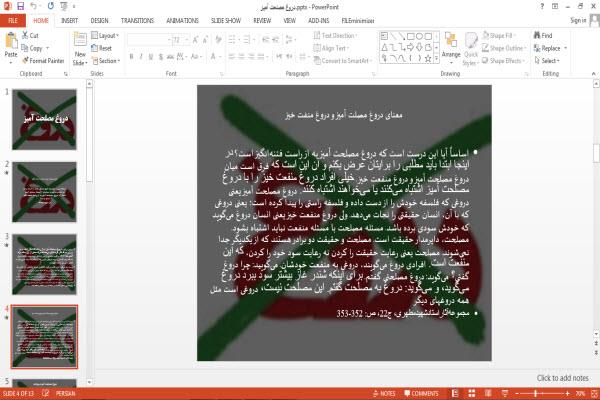The image size is (600, 400).
Task: Switch to the ANIMATIONS tab
Action: pyautogui.click(x=183, y=20)
